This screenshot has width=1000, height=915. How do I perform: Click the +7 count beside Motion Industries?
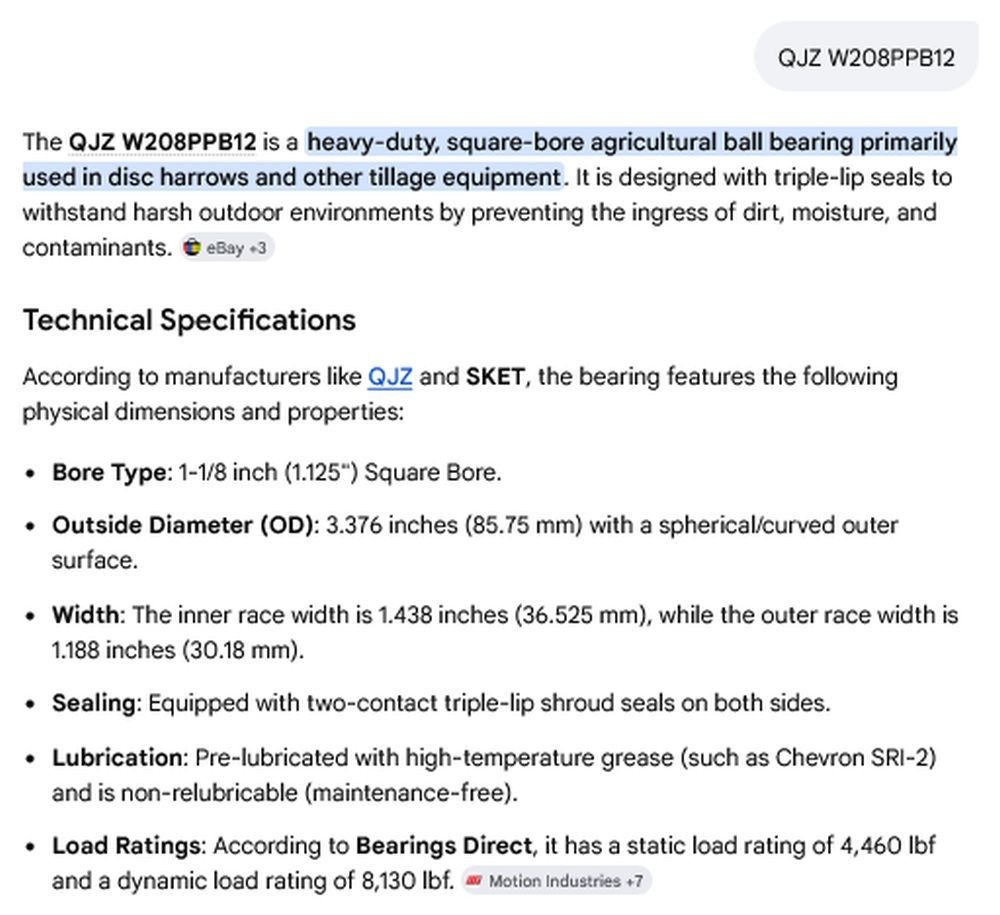(634, 881)
